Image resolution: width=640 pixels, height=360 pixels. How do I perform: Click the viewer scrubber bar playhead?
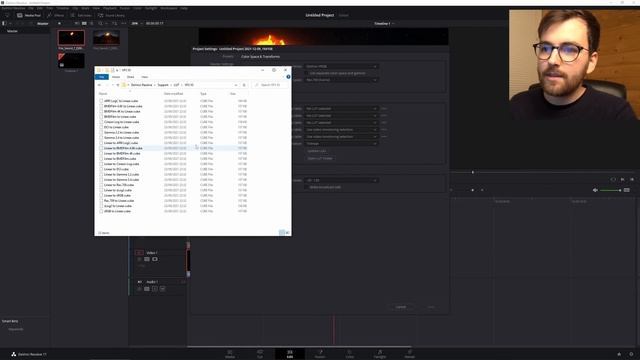[x=473, y=172]
